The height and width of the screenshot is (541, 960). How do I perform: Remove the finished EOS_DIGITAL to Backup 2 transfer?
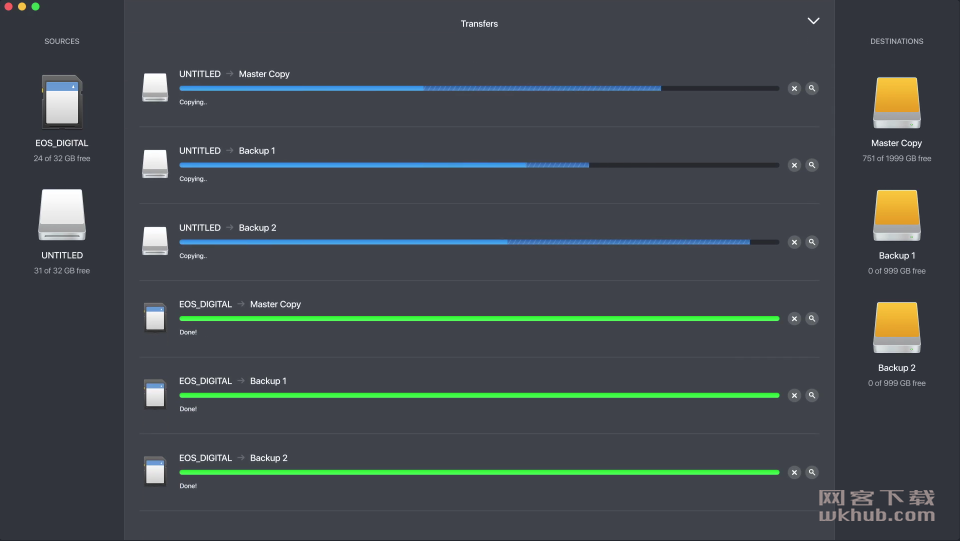(794, 472)
